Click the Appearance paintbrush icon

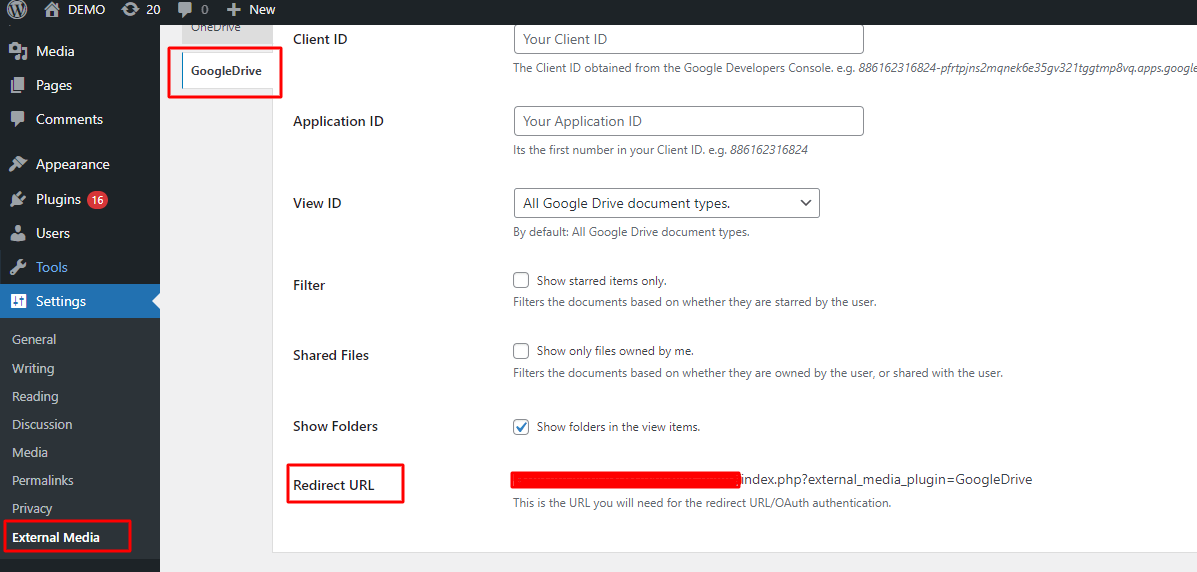[18, 164]
